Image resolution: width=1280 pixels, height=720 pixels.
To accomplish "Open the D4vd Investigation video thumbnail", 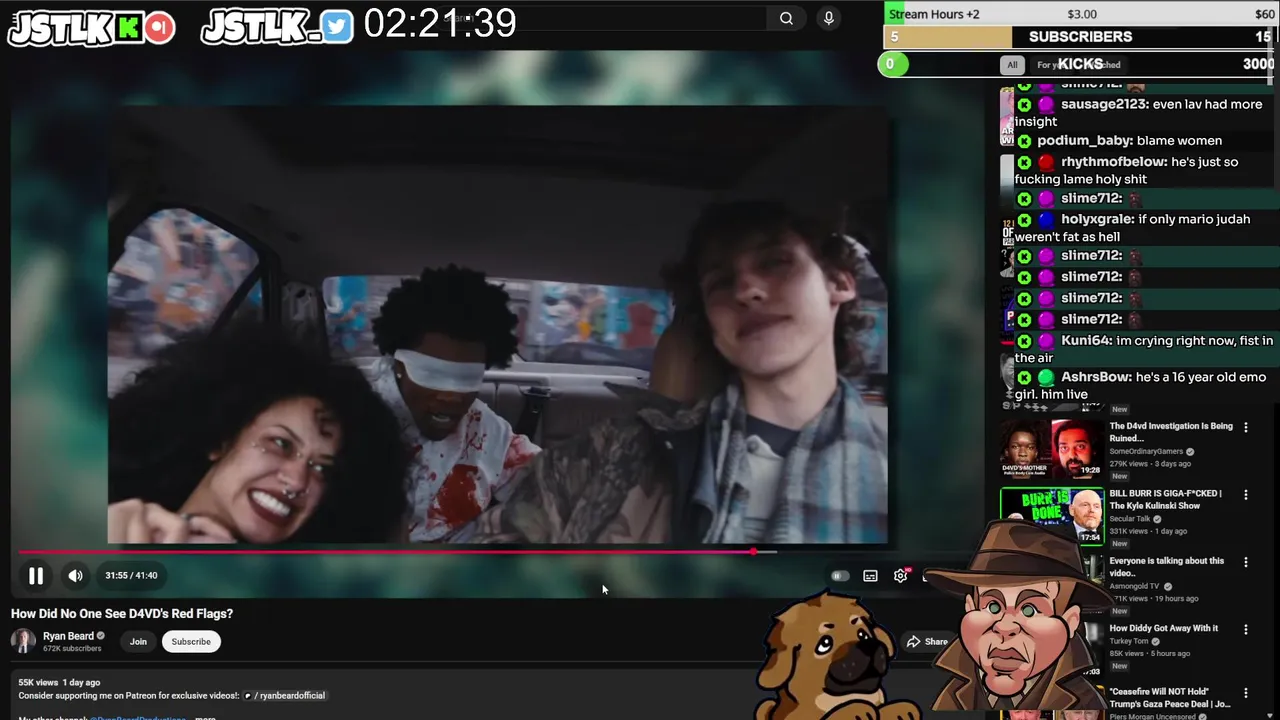I will [x=1052, y=449].
